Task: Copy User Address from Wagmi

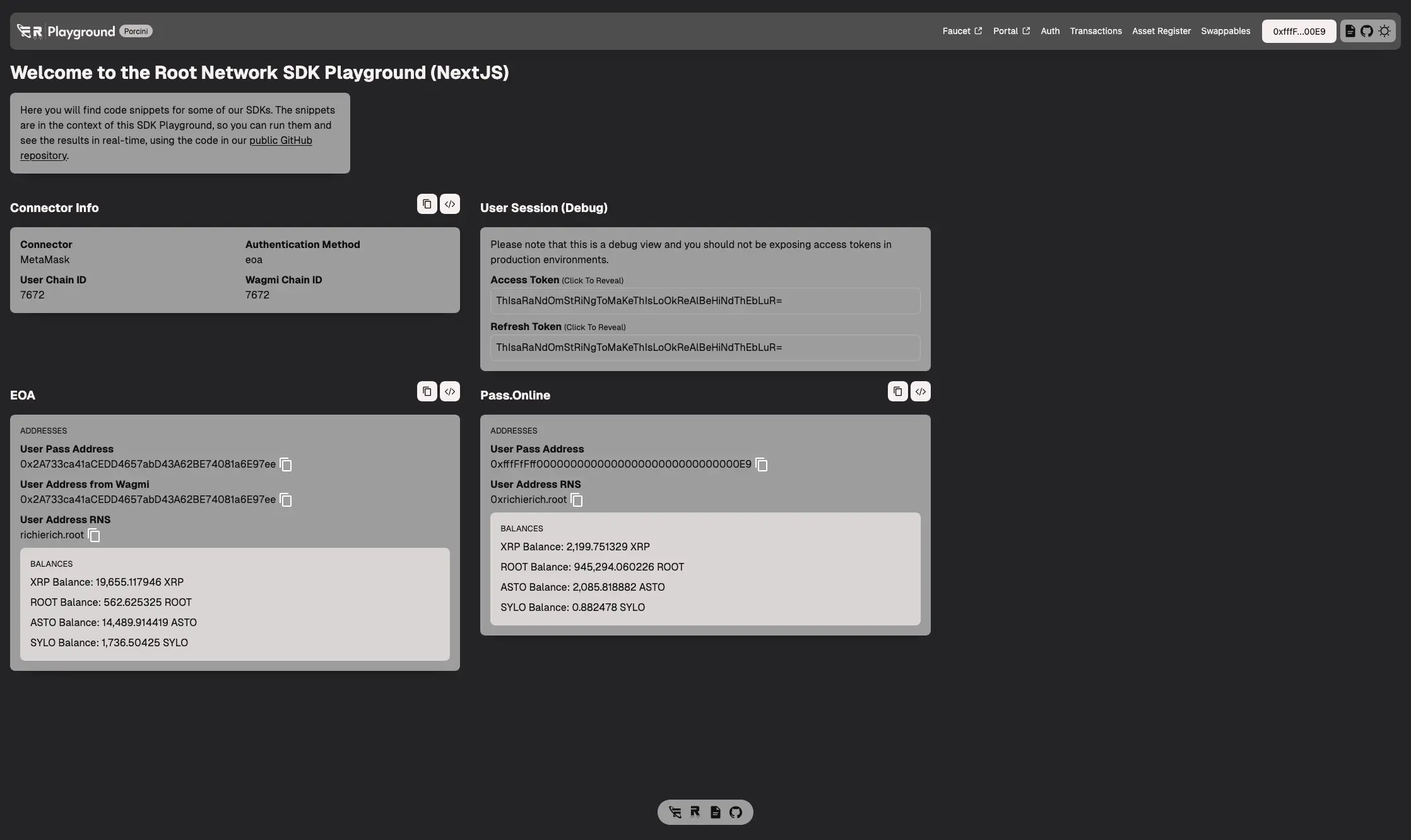Action: pos(286,500)
